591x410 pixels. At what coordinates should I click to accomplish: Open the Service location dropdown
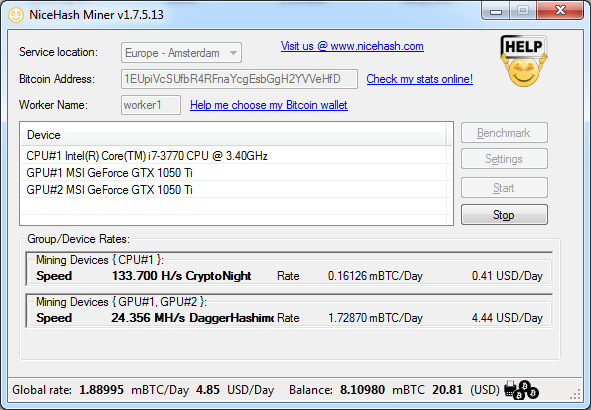pyautogui.click(x=181, y=53)
